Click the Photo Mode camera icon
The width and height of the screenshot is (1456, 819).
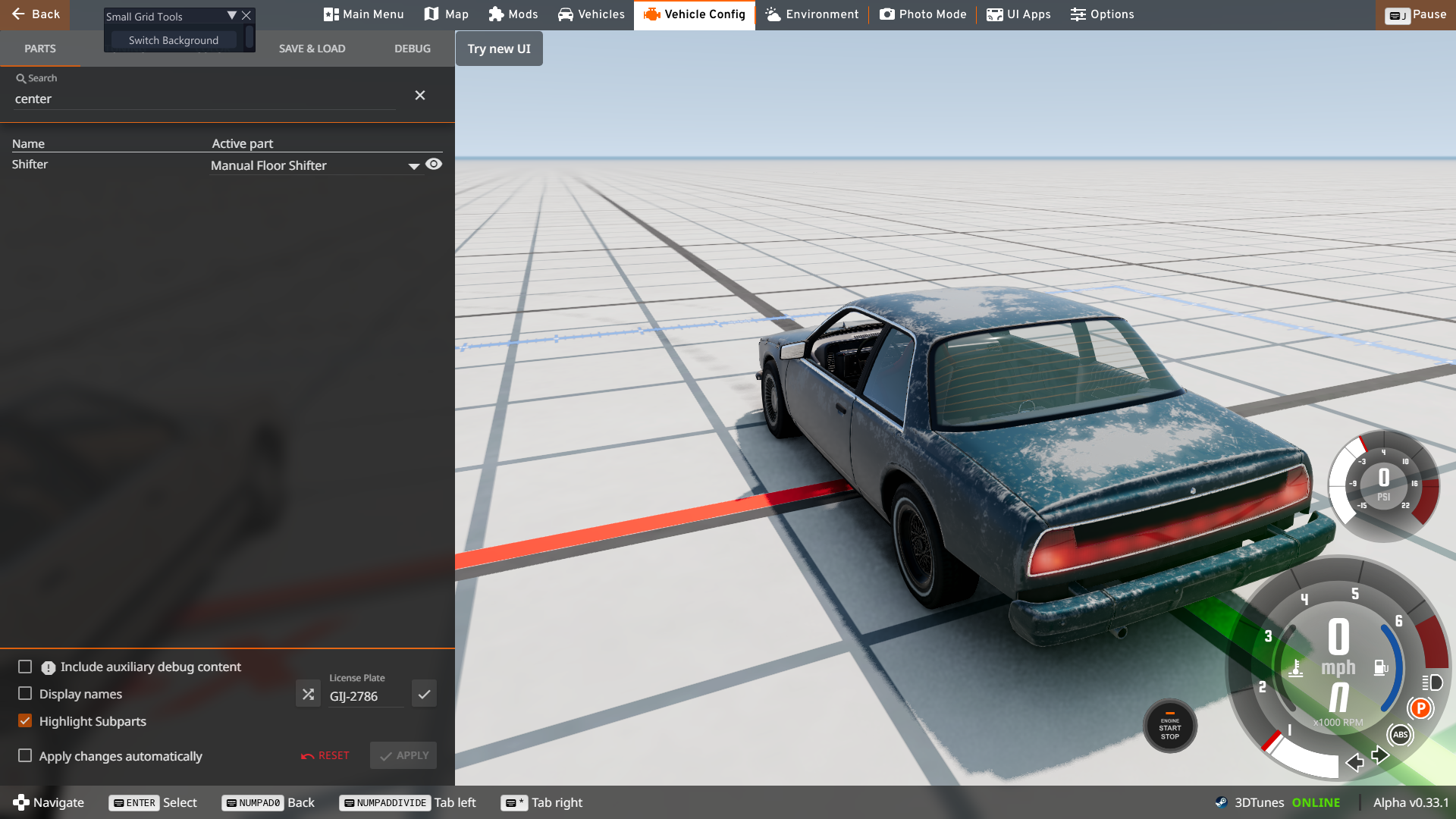tap(886, 14)
